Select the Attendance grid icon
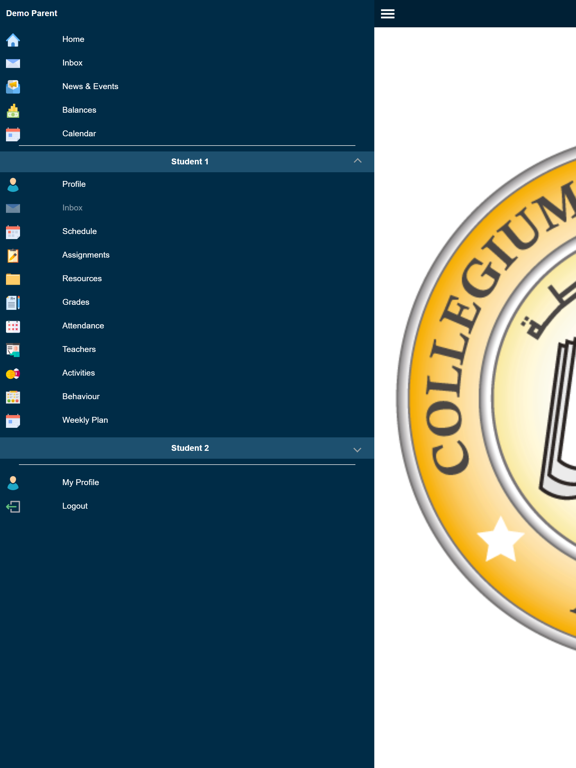The height and width of the screenshot is (768, 576). pyautogui.click(x=13, y=326)
